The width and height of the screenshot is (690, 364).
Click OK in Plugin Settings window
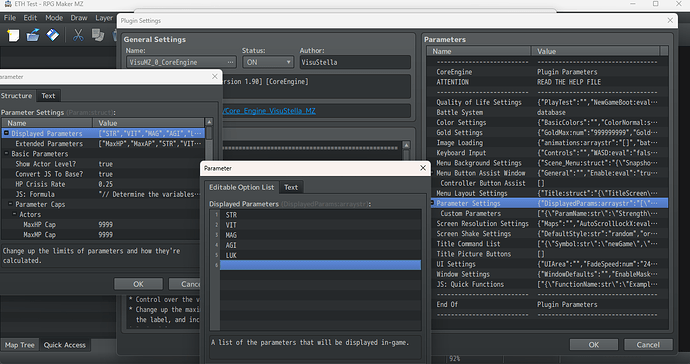[x=594, y=345]
